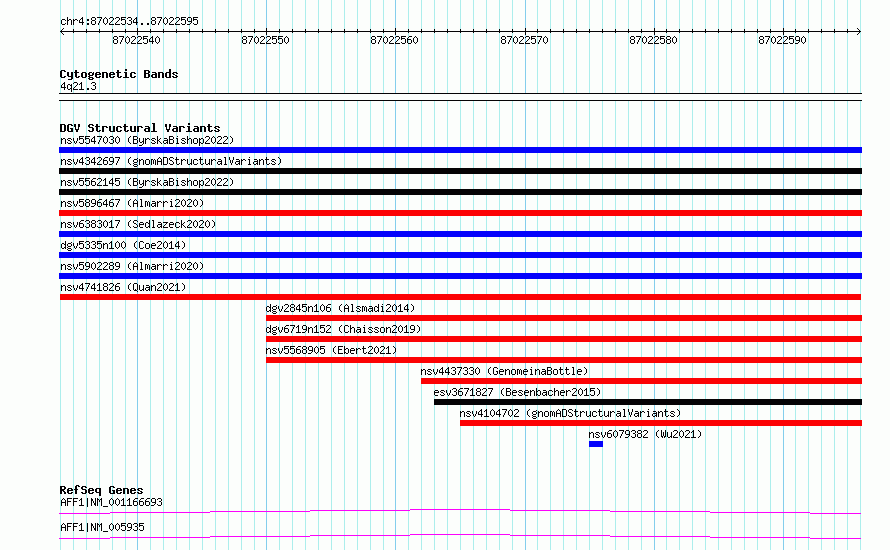Screen dimensions: 890x550
Task: Click the nsv5568905 (Ebert2021) label
Action: coord(331,350)
